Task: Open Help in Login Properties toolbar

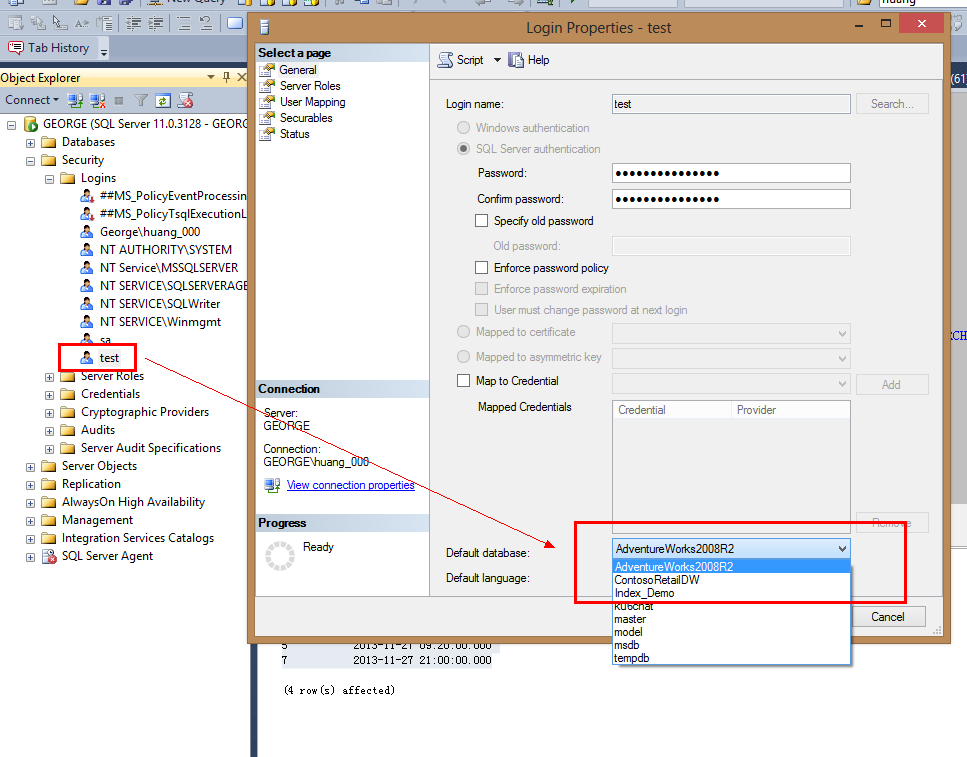Action: [529, 60]
